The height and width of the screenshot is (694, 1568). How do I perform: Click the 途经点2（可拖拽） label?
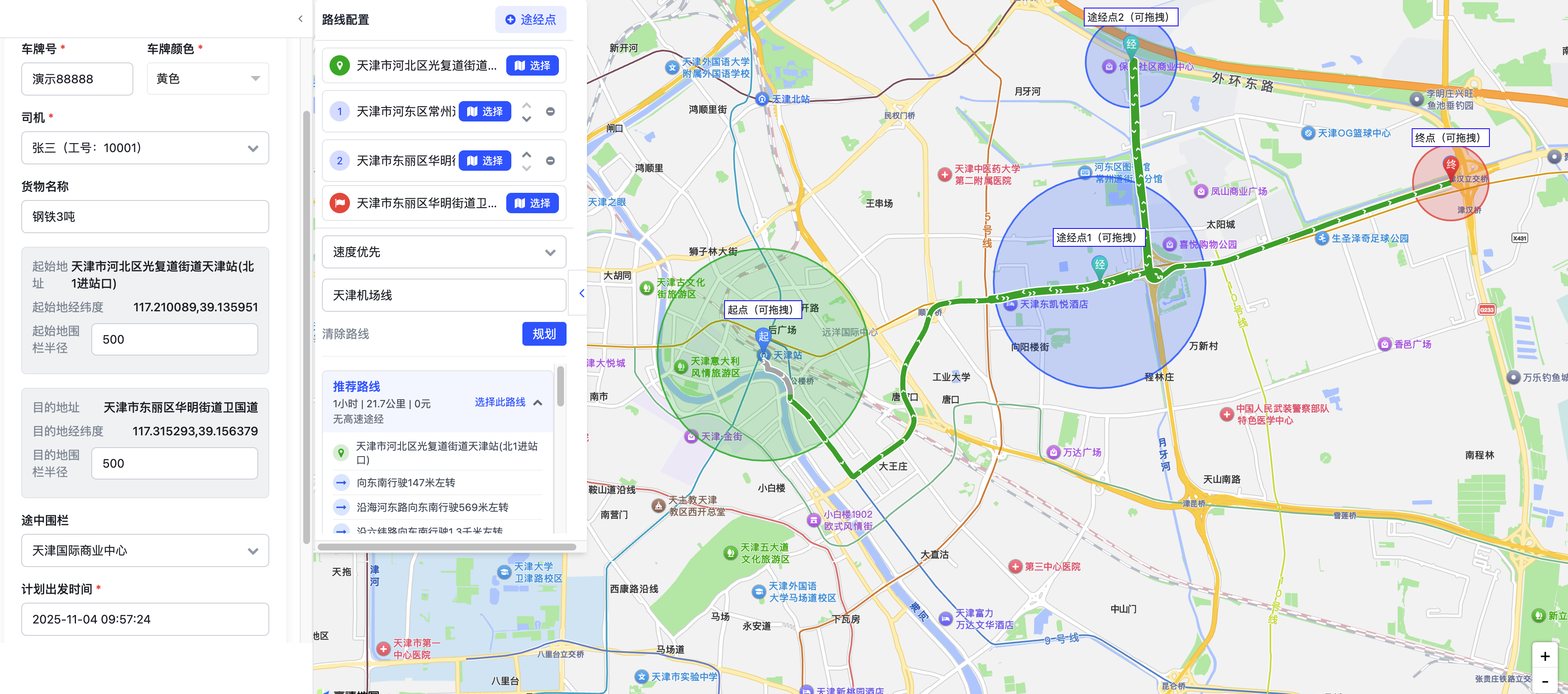(x=1131, y=17)
